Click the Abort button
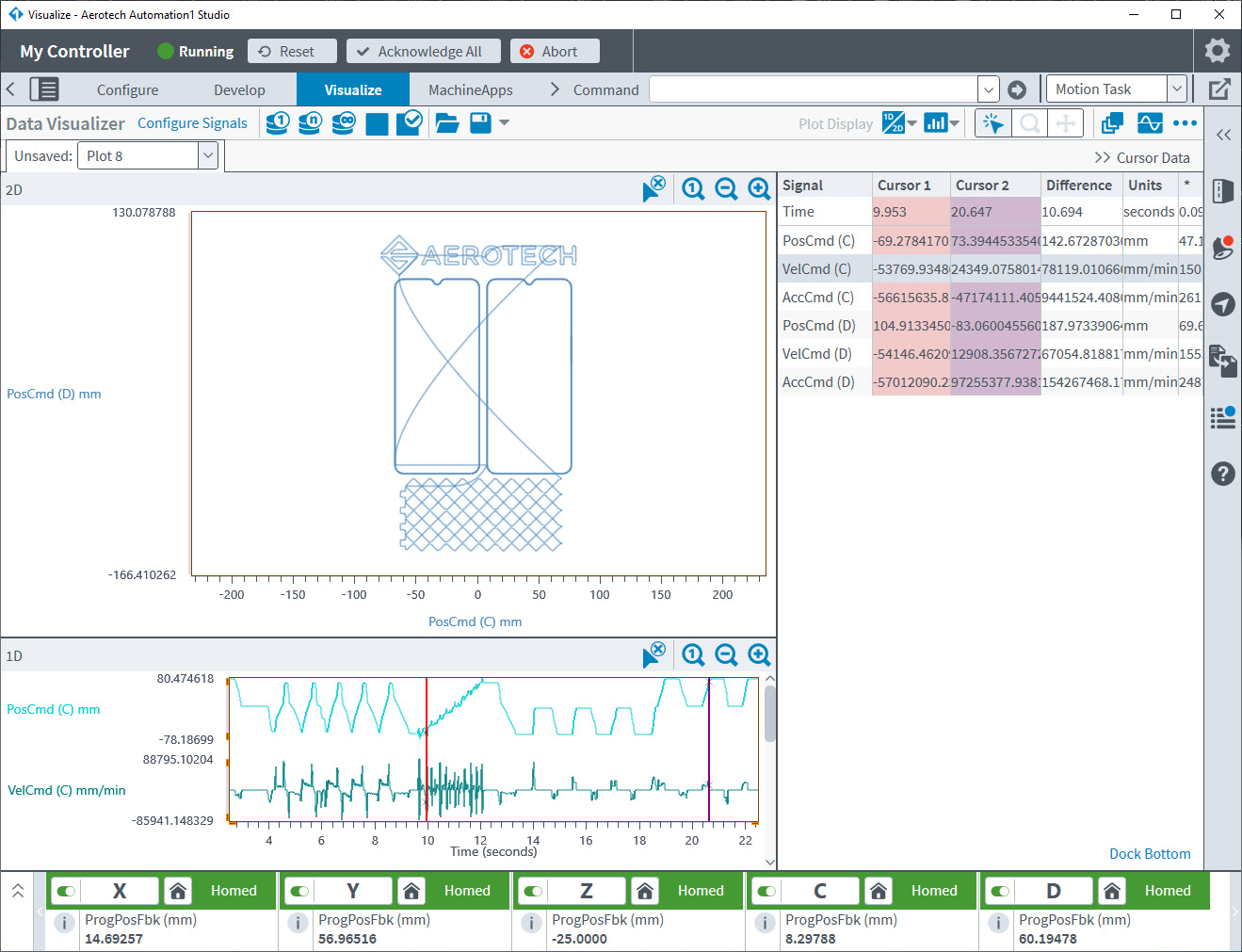 pos(555,52)
